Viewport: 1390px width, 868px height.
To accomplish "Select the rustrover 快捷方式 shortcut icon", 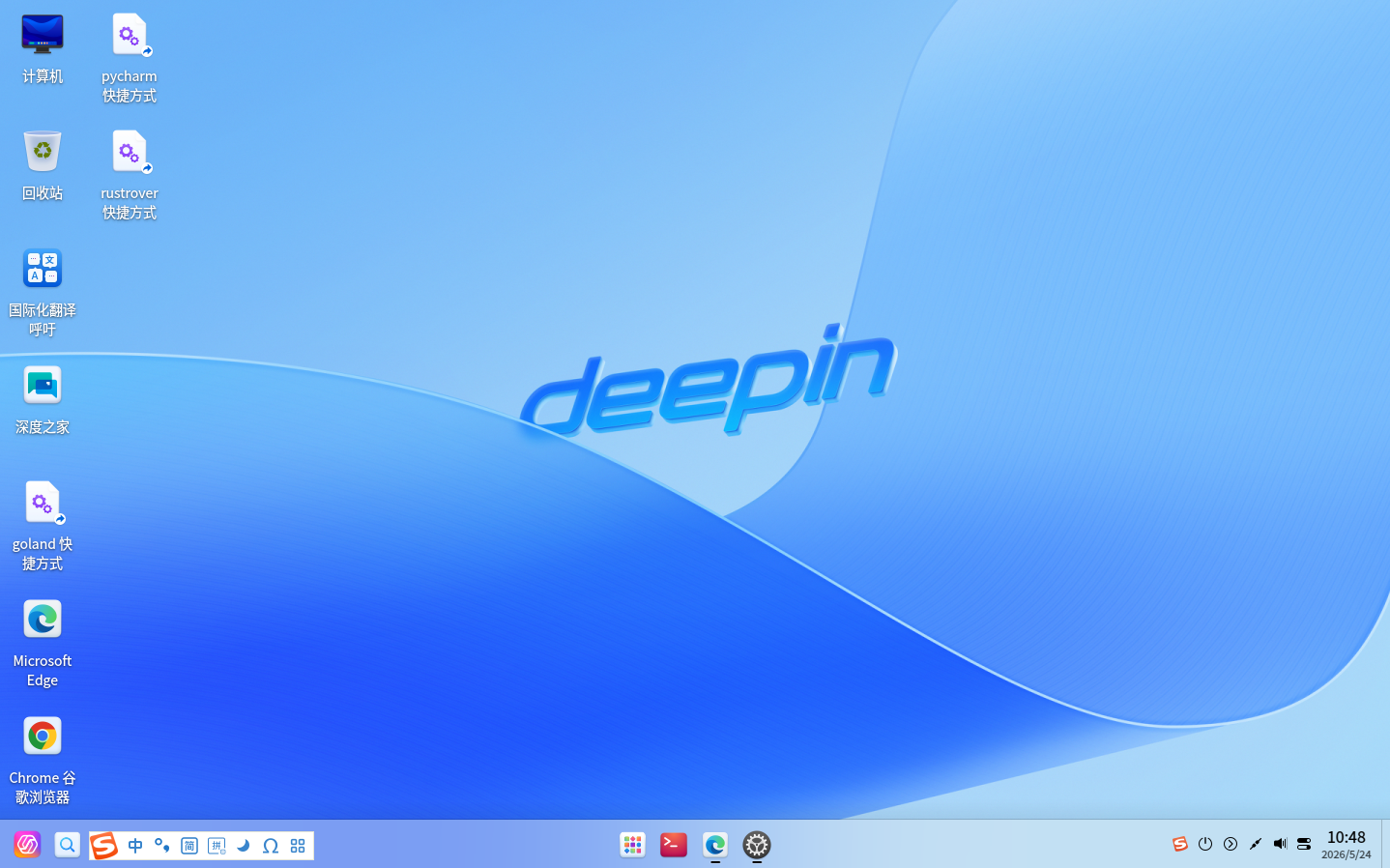I will (130, 153).
